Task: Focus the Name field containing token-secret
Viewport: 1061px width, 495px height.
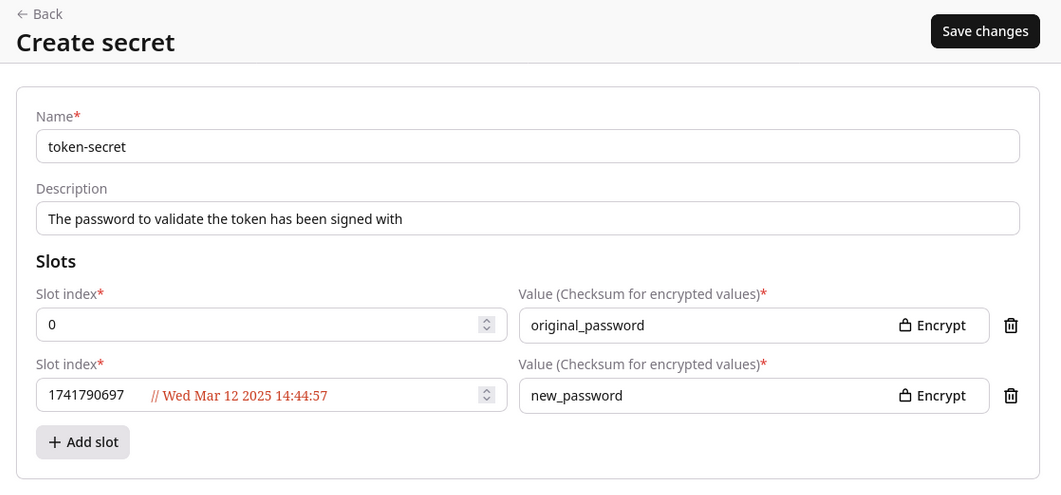Action: (x=527, y=146)
